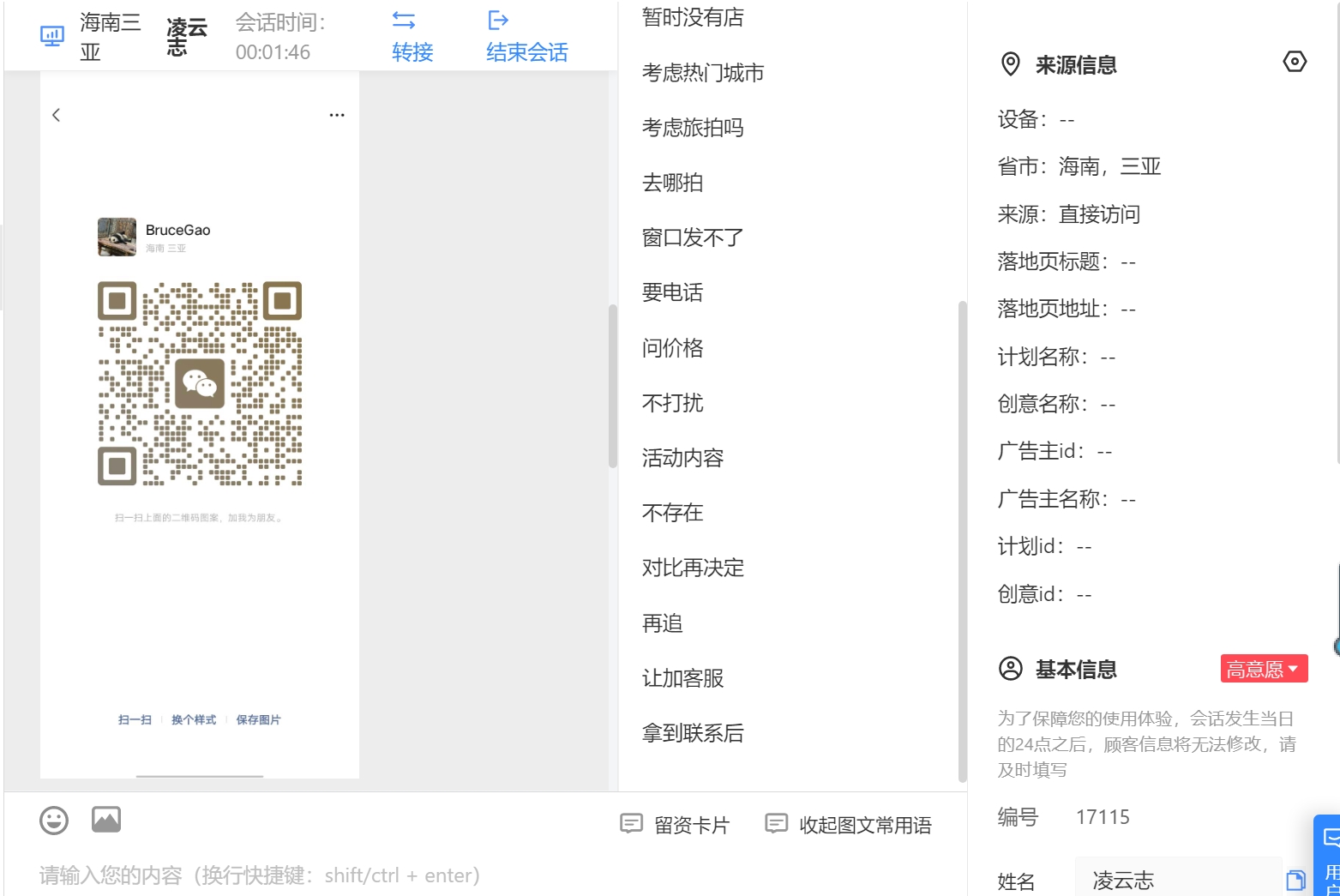Click the 留资卡片 card icon

(x=631, y=824)
